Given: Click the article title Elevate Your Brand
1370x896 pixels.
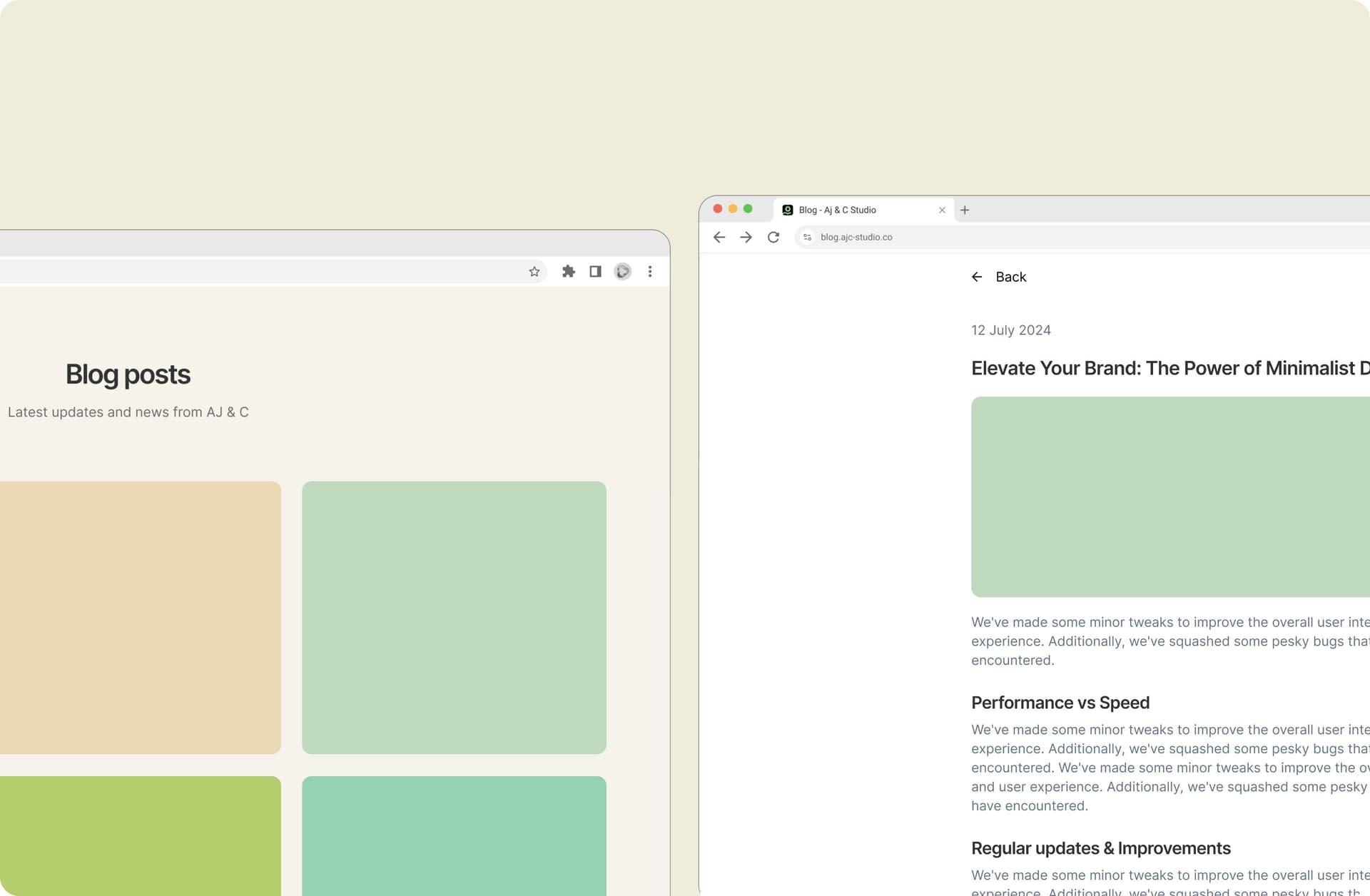Looking at the screenshot, I should coord(1170,368).
